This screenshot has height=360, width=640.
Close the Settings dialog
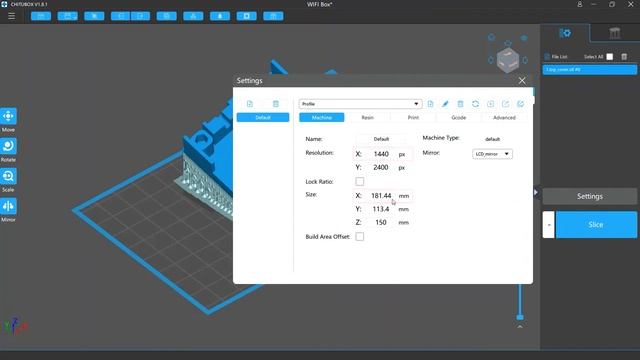click(x=522, y=80)
